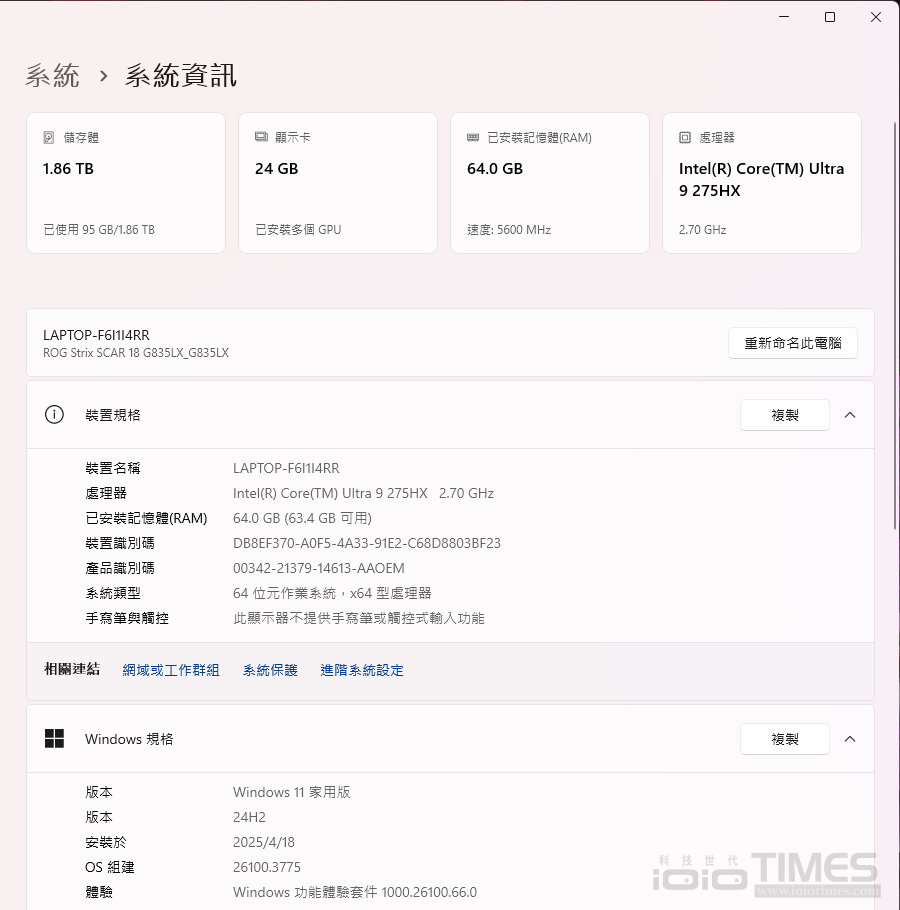Select product ID 00342-21379-14613-AAOEM
Viewport: 900px width, 910px height.
(x=319, y=568)
